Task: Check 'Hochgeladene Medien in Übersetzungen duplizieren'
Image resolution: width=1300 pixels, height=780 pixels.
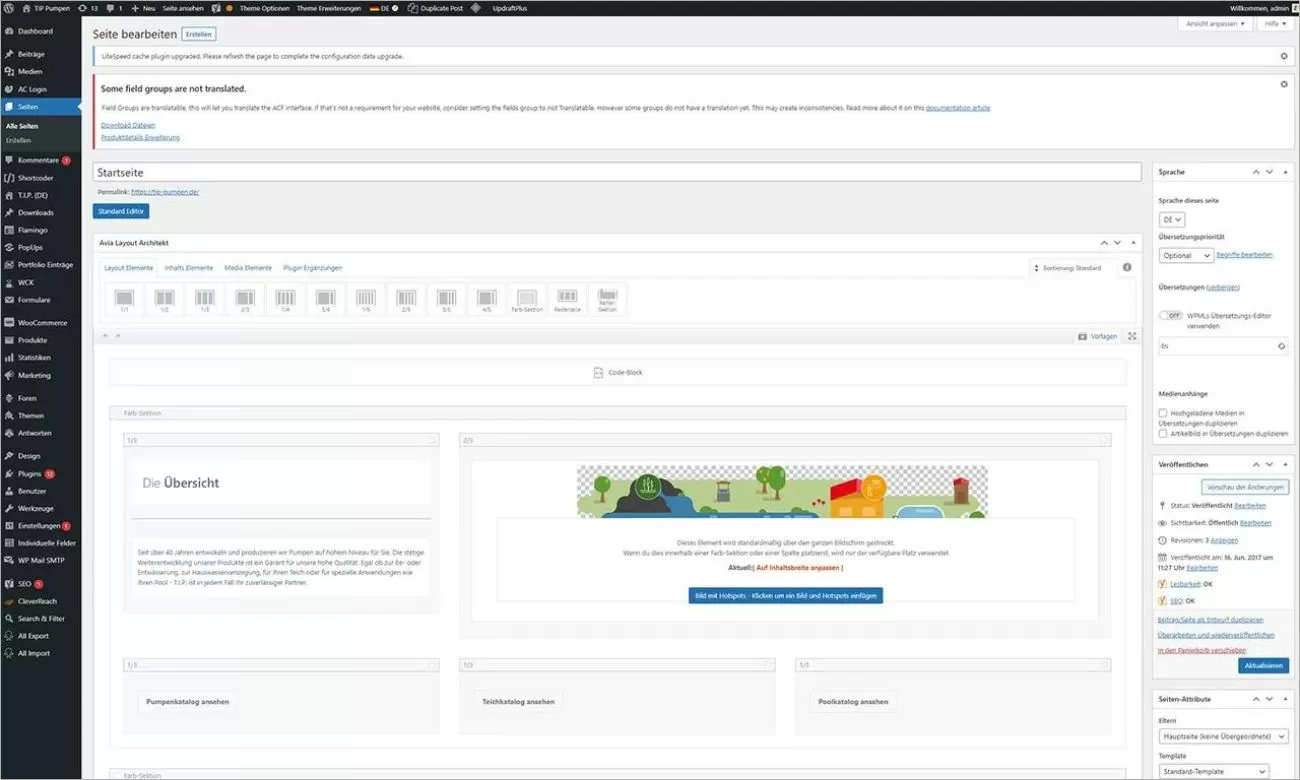Action: click(x=1162, y=412)
